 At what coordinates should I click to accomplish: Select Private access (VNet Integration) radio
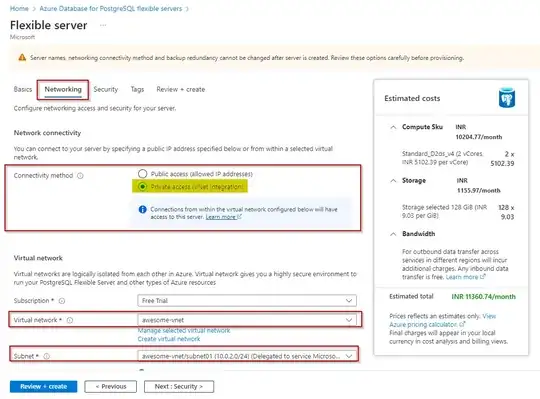(x=142, y=187)
